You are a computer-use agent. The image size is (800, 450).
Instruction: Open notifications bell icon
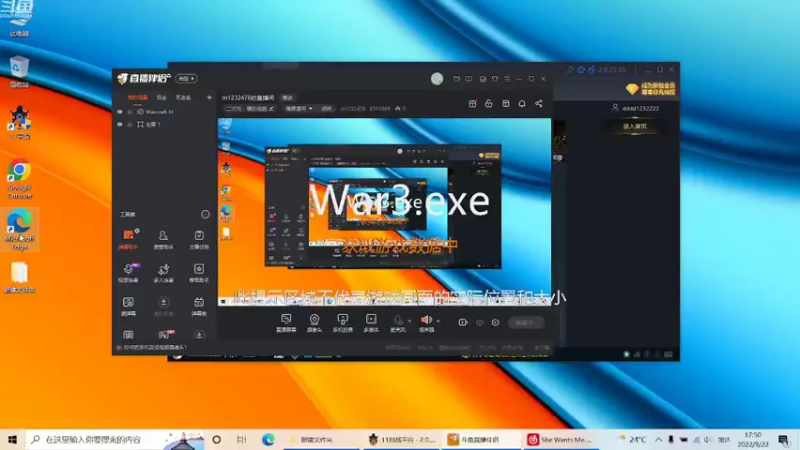tap(522, 104)
